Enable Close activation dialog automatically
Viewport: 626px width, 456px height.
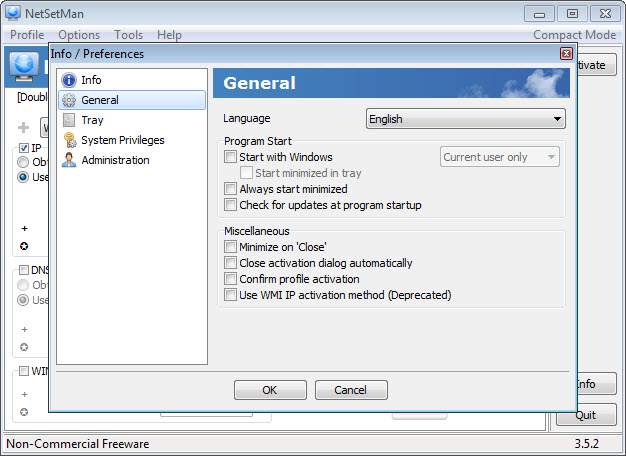point(231,263)
